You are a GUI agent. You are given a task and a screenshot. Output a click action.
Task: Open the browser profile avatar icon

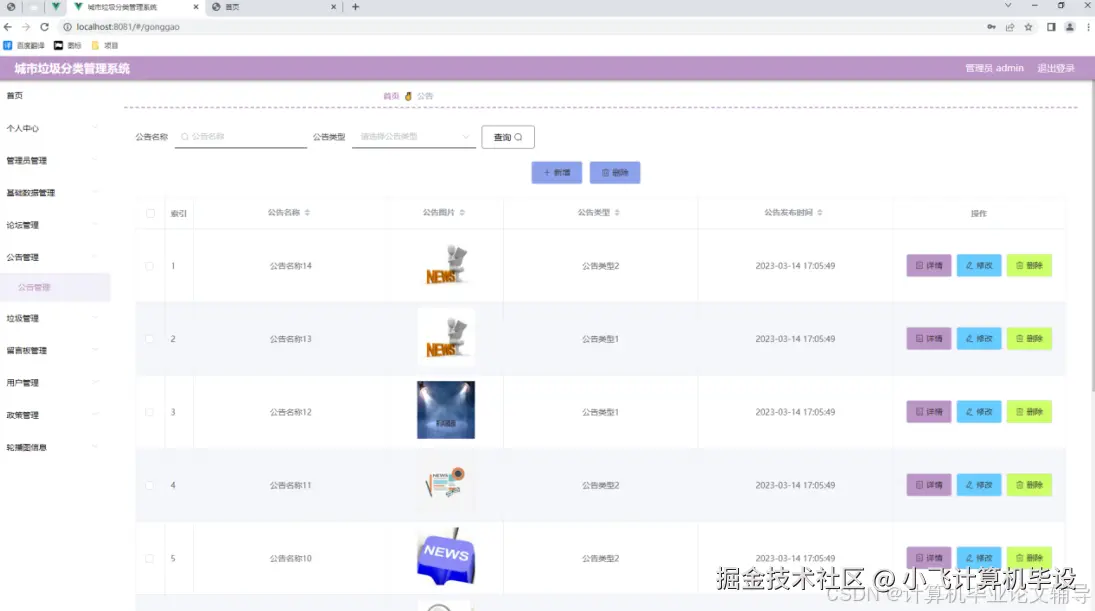1069,27
